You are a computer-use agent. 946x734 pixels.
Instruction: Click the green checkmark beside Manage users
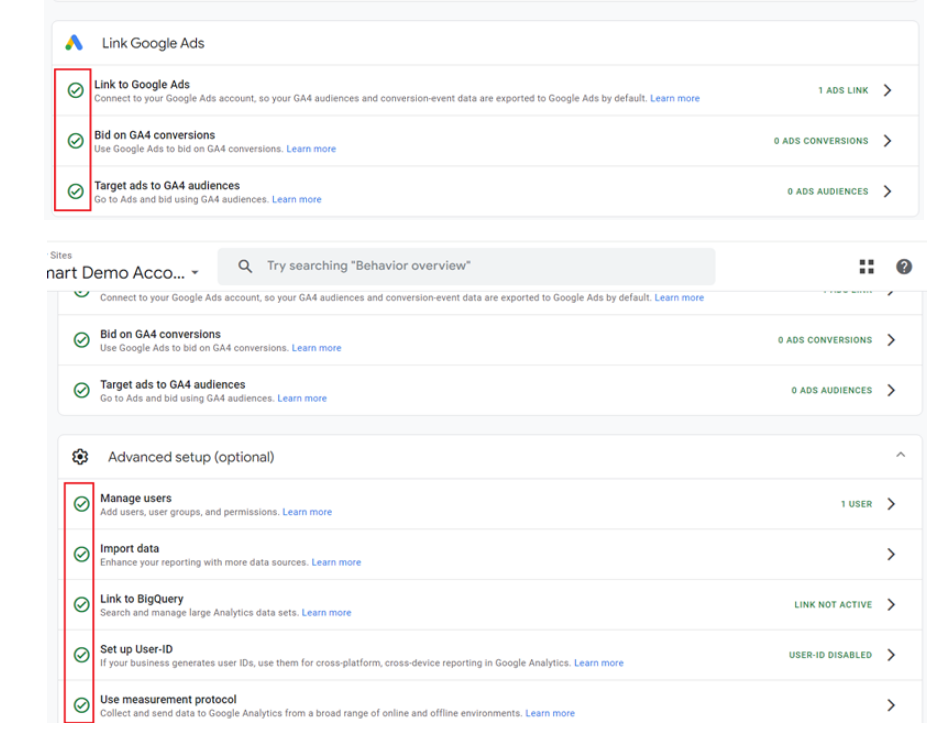(78, 504)
